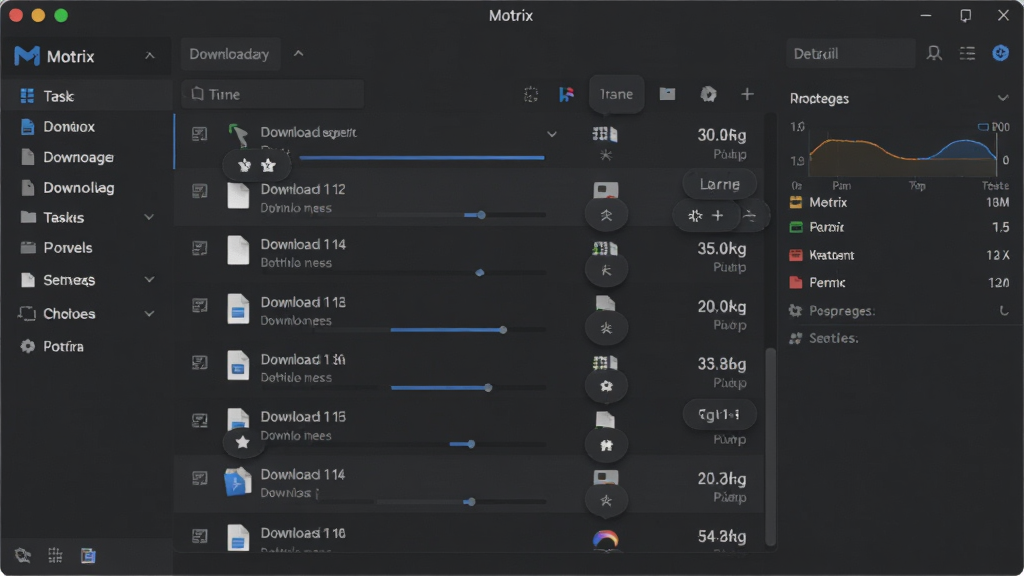Toggle checkbox for Download 116 row
The height and width of the screenshot is (576, 1024).
click(200, 536)
